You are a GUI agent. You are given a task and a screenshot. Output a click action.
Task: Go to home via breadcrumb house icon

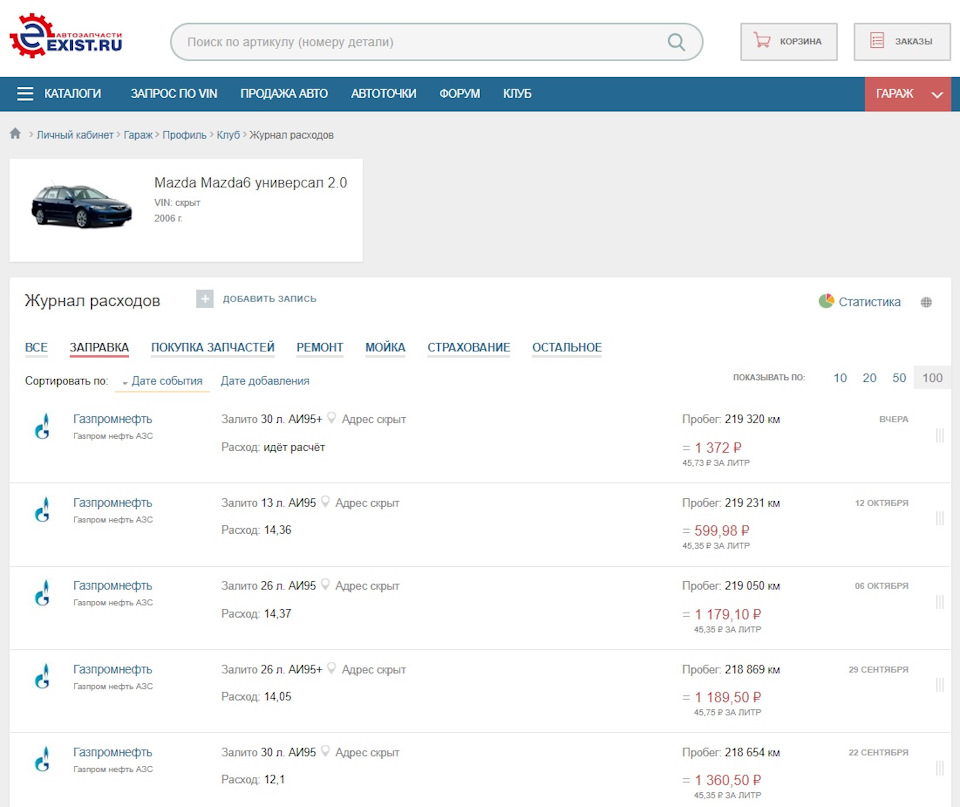pyautogui.click(x=15, y=133)
